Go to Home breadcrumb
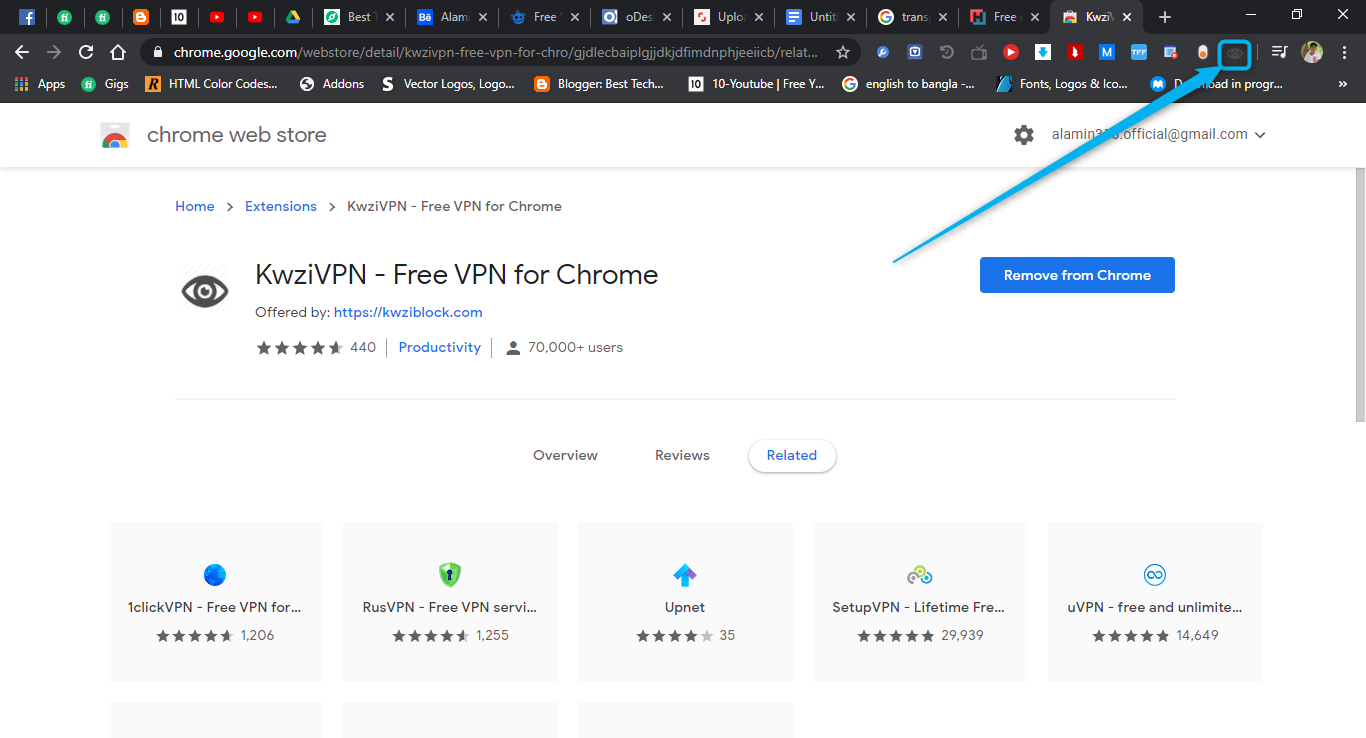This screenshot has width=1366, height=738. click(x=195, y=206)
